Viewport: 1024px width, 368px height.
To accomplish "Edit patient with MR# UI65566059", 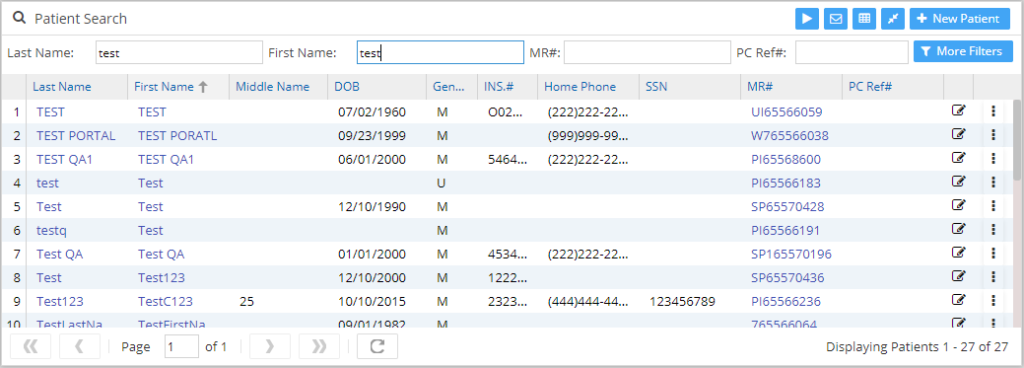I will click(958, 111).
